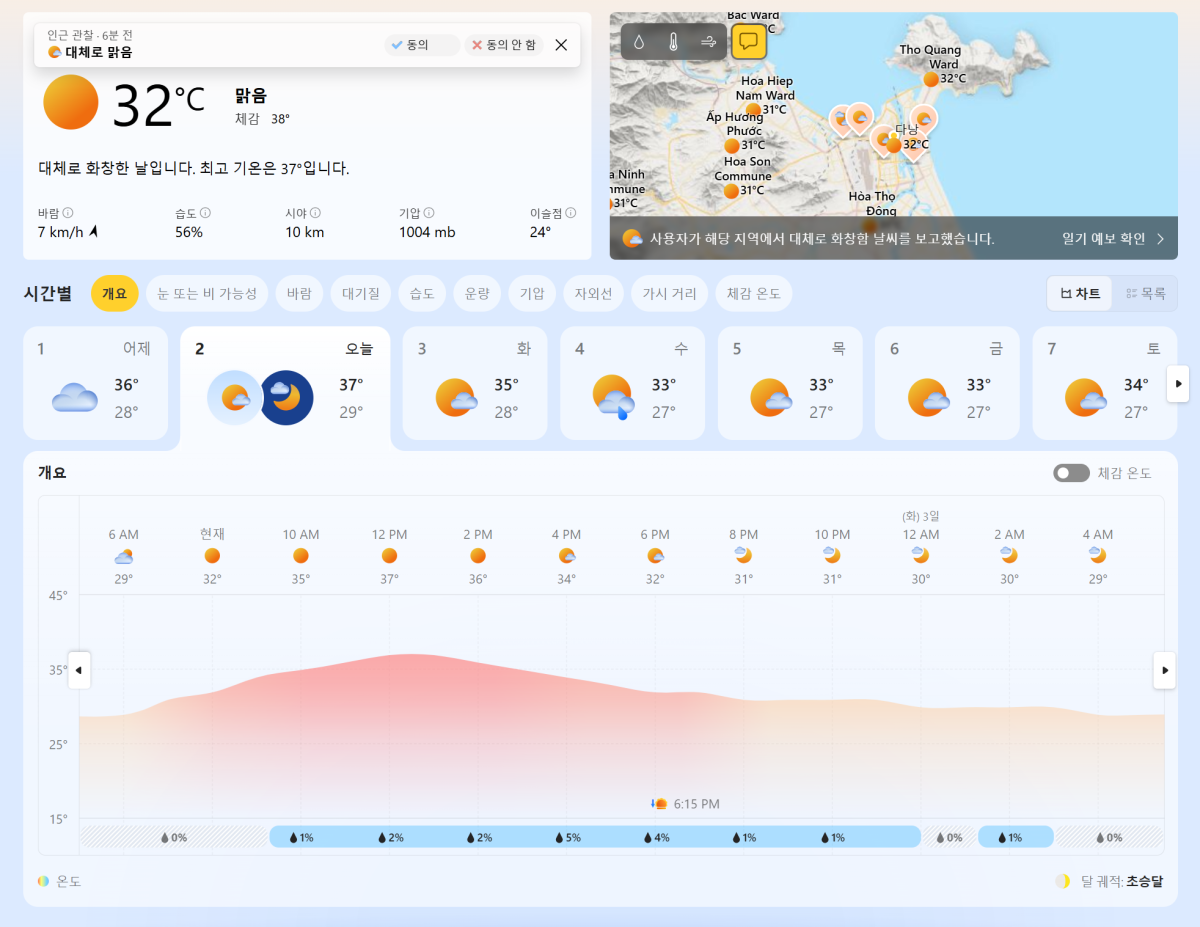Open info icon next to 기압
Viewport: 1200px width, 927px height.
point(429,213)
